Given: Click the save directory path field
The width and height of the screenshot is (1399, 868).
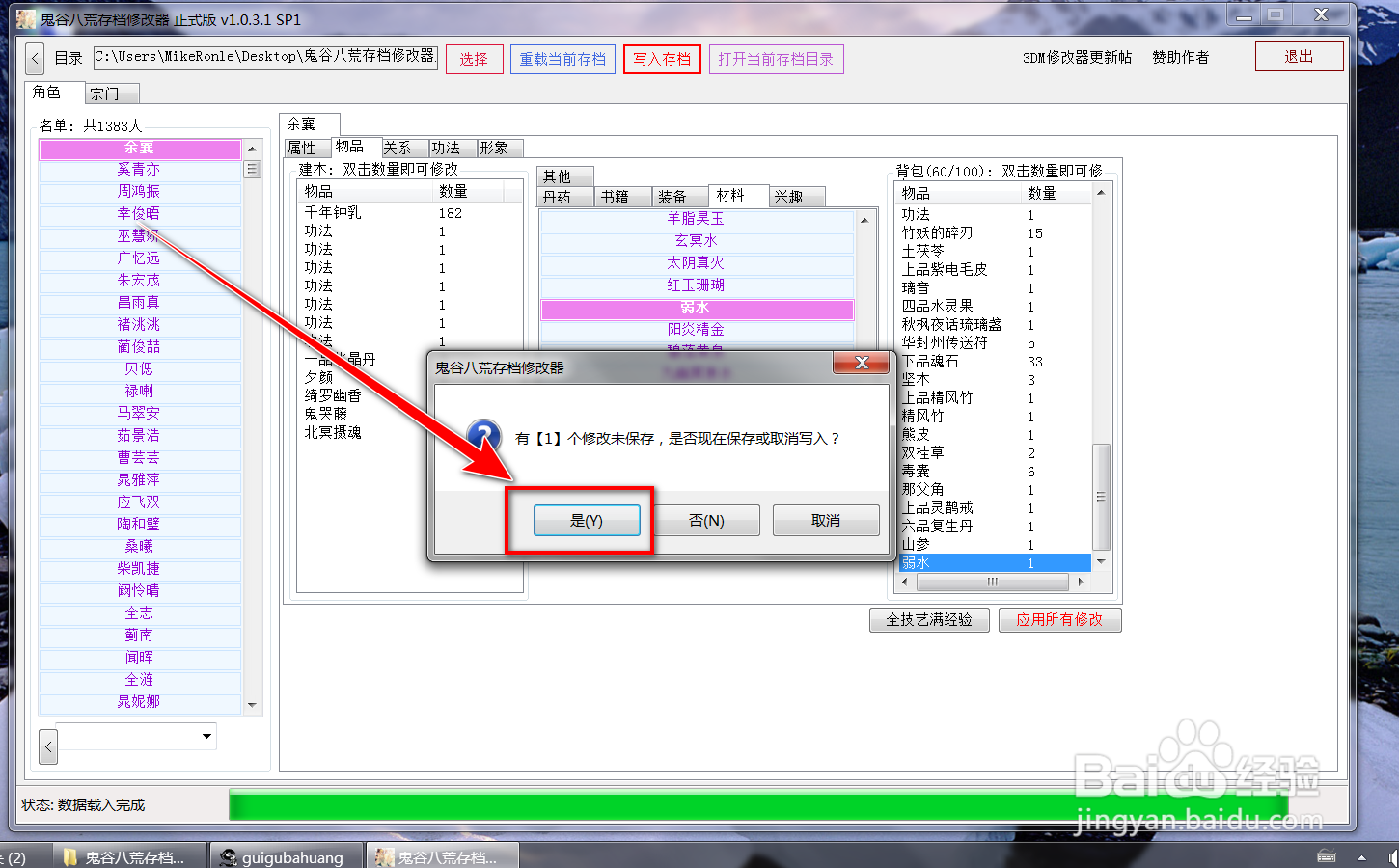Looking at the screenshot, I should tap(265, 57).
